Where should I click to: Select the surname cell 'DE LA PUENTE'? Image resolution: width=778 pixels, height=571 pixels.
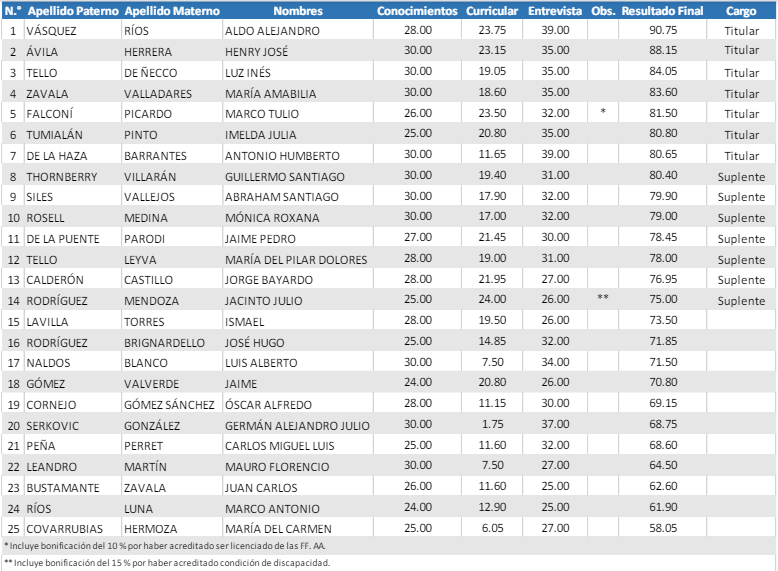pos(63,239)
